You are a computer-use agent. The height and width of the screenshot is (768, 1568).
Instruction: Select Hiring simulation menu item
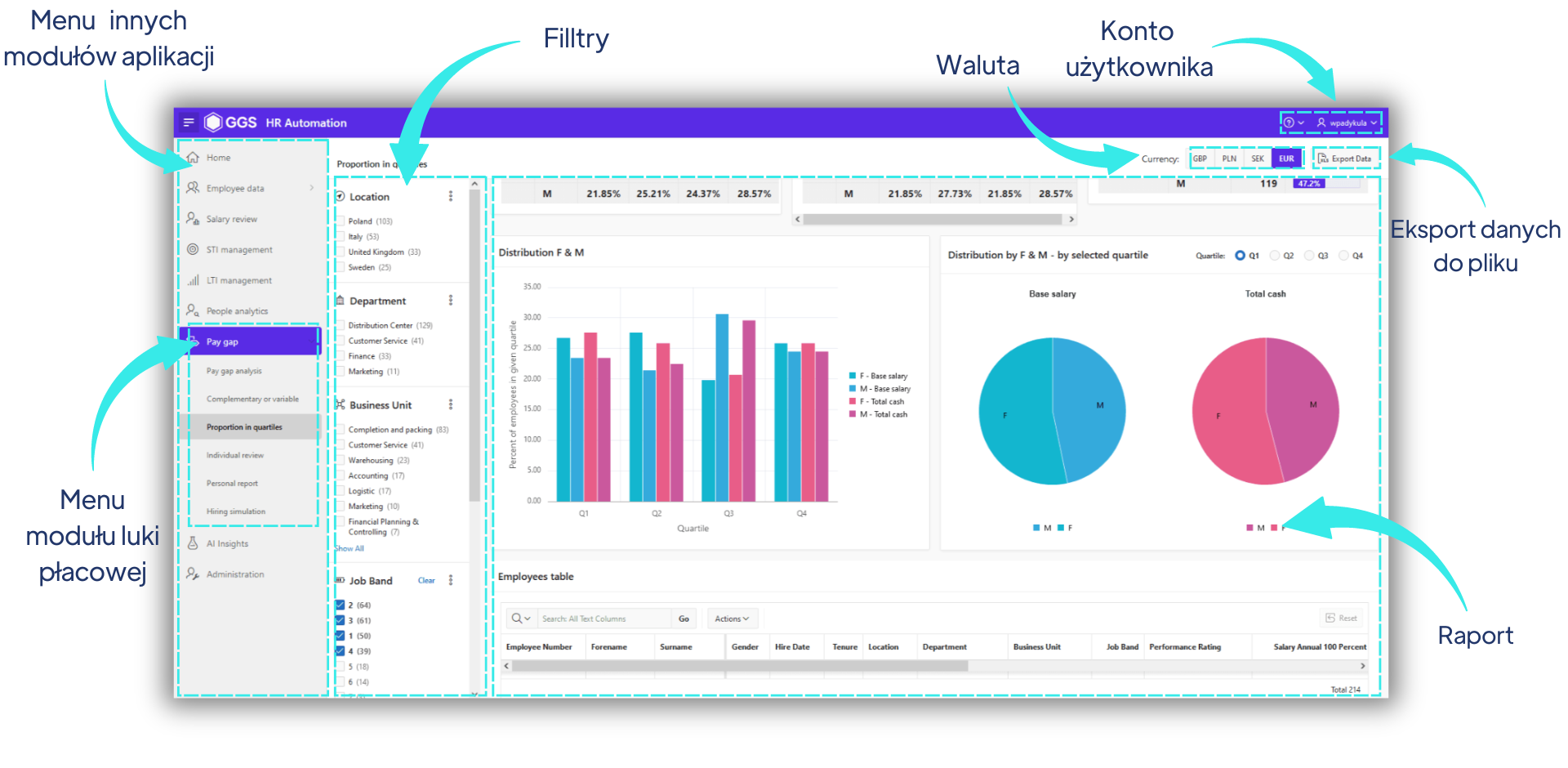tap(235, 511)
